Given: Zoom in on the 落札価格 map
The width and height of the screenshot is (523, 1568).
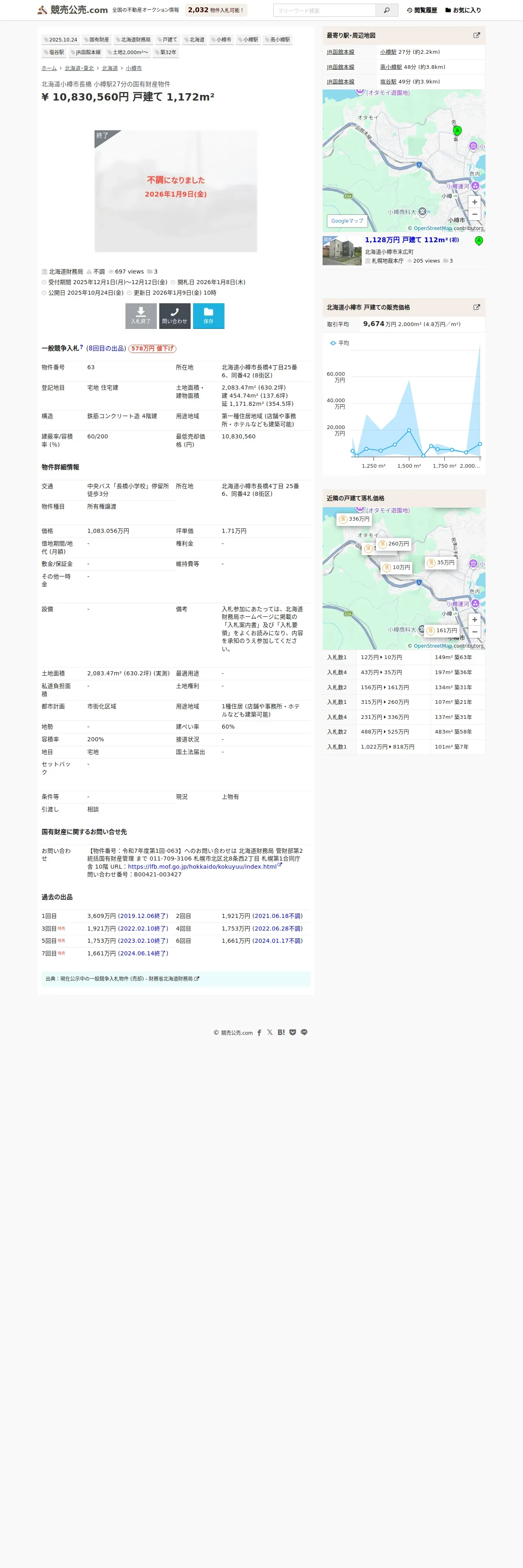Looking at the screenshot, I should click(474, 620).
